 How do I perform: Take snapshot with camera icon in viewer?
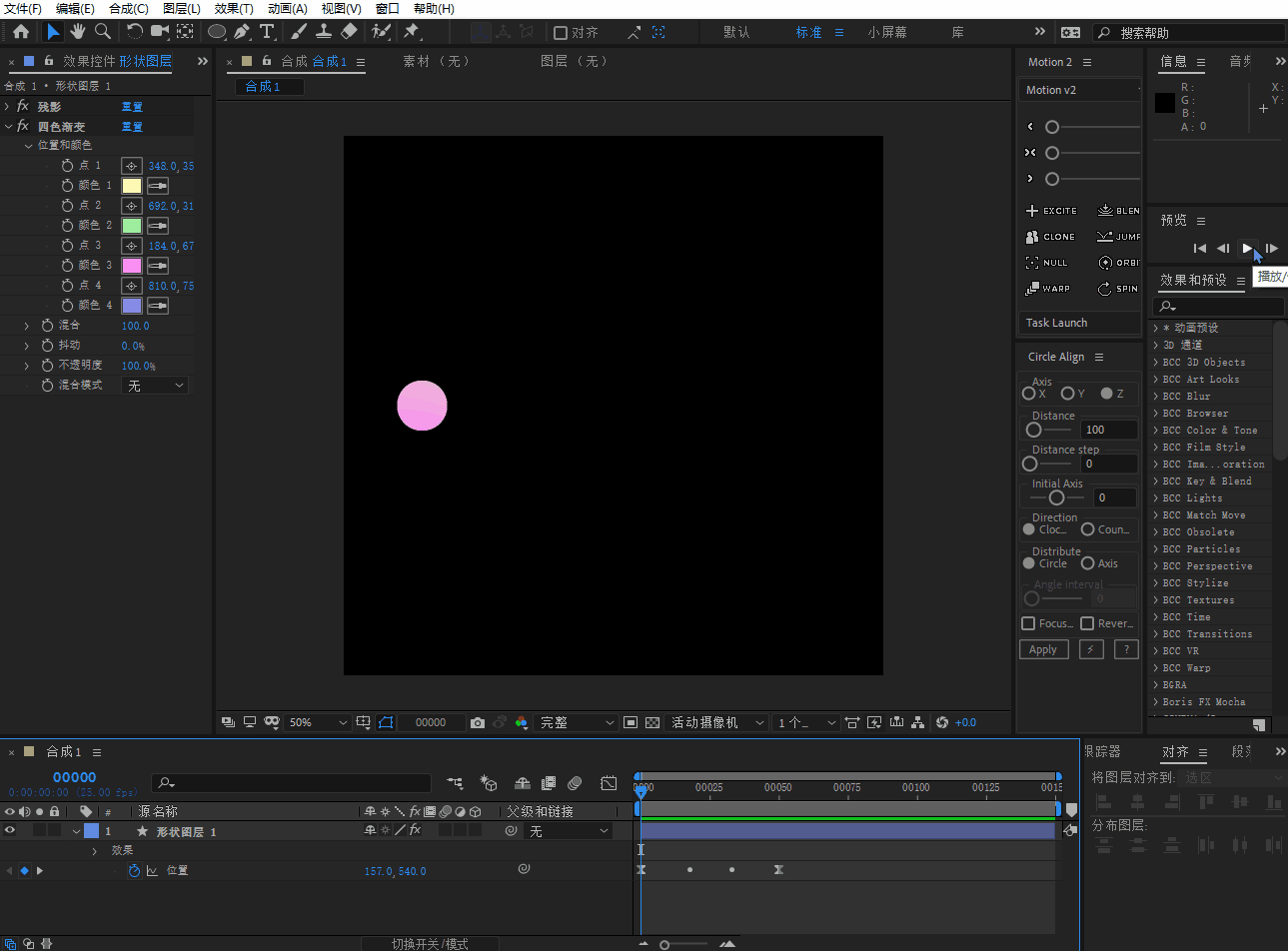pos(478,722)
